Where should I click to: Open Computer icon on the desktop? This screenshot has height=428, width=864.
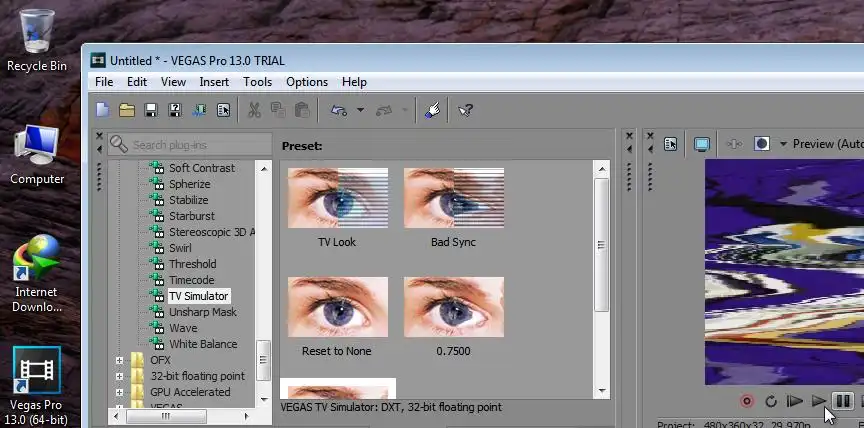pyautogui.click(x=37, y=155)
